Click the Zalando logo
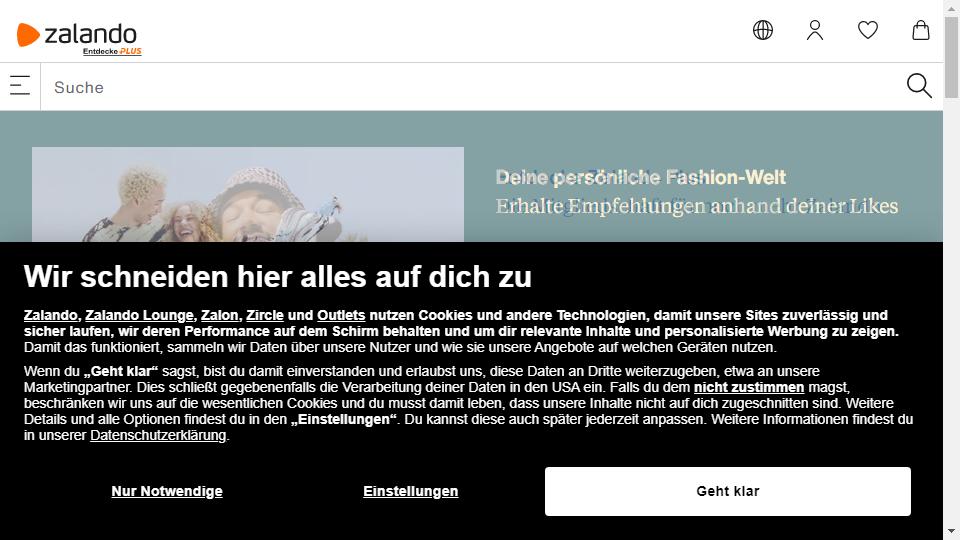The width and height of the screenshot is (960, 540). [77, 34]
